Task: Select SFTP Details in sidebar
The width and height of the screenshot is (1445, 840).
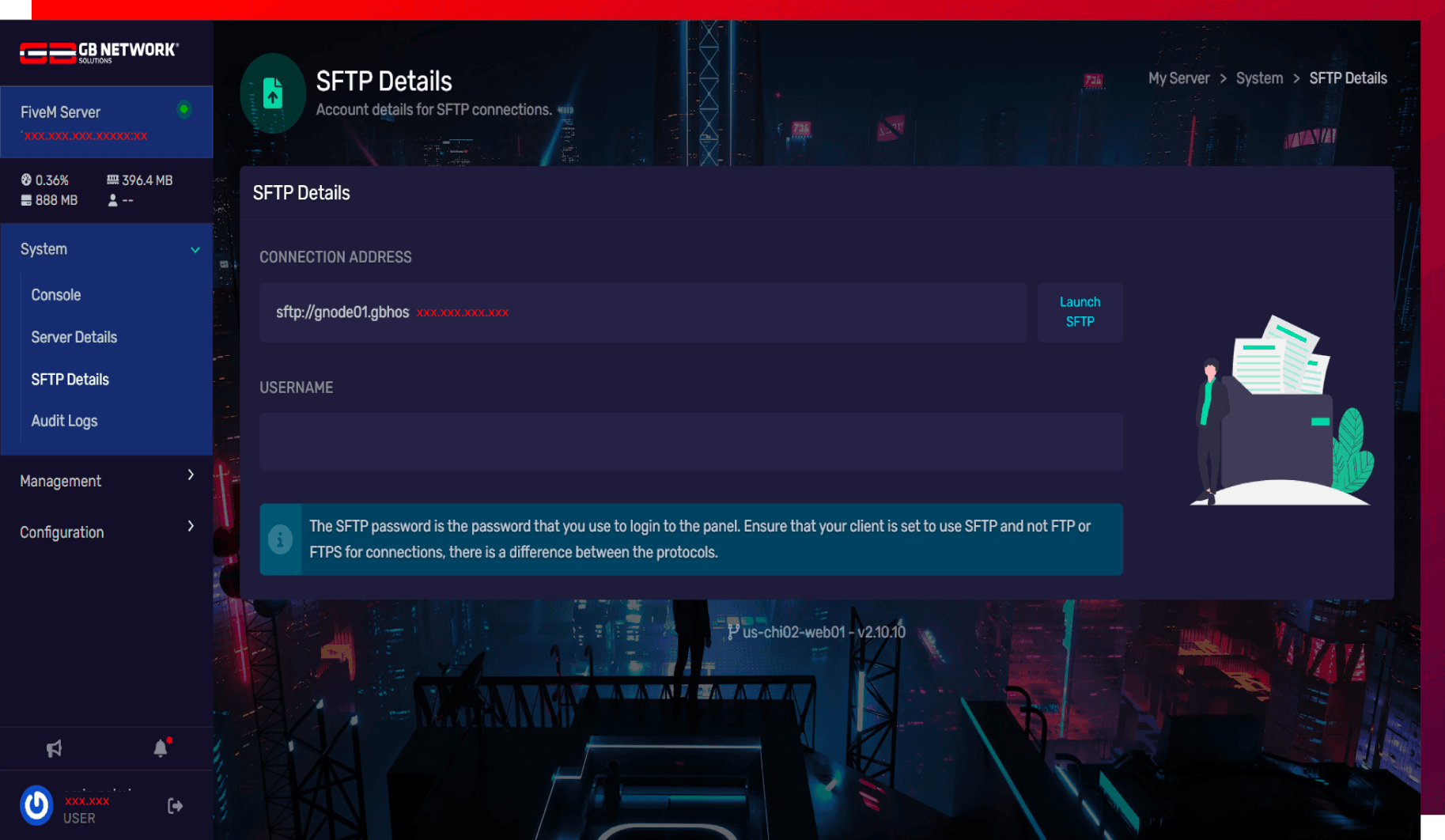Action: coord(70,380)
